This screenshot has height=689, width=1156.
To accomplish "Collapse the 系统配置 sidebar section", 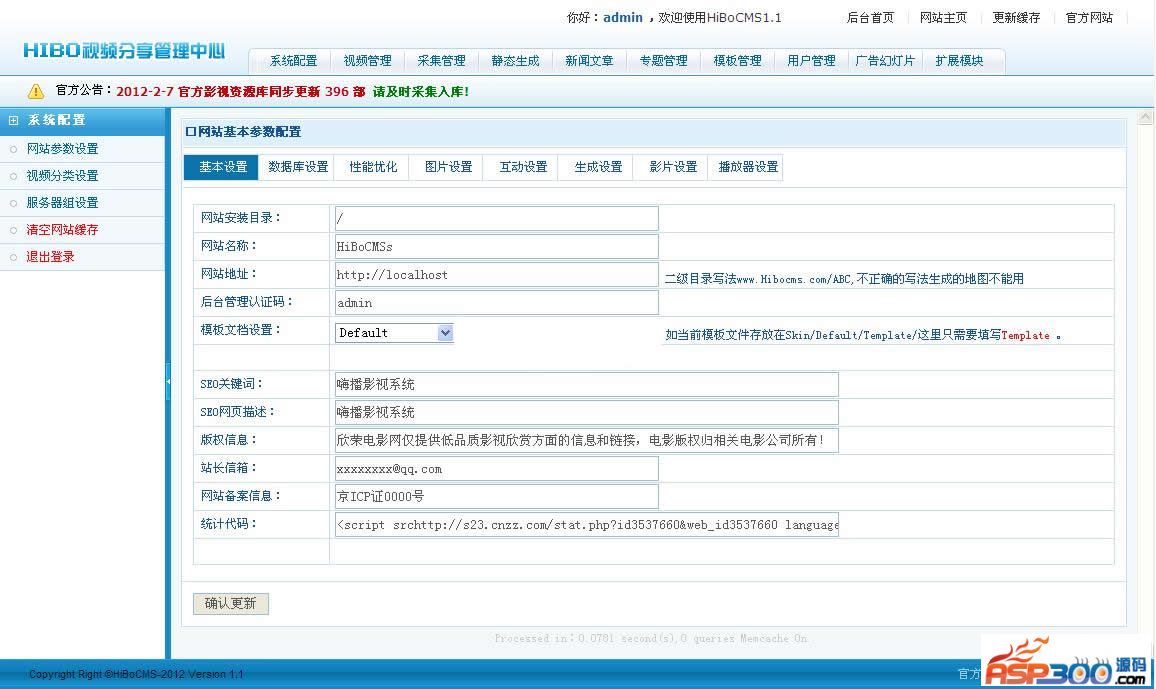I will point(14,120).
